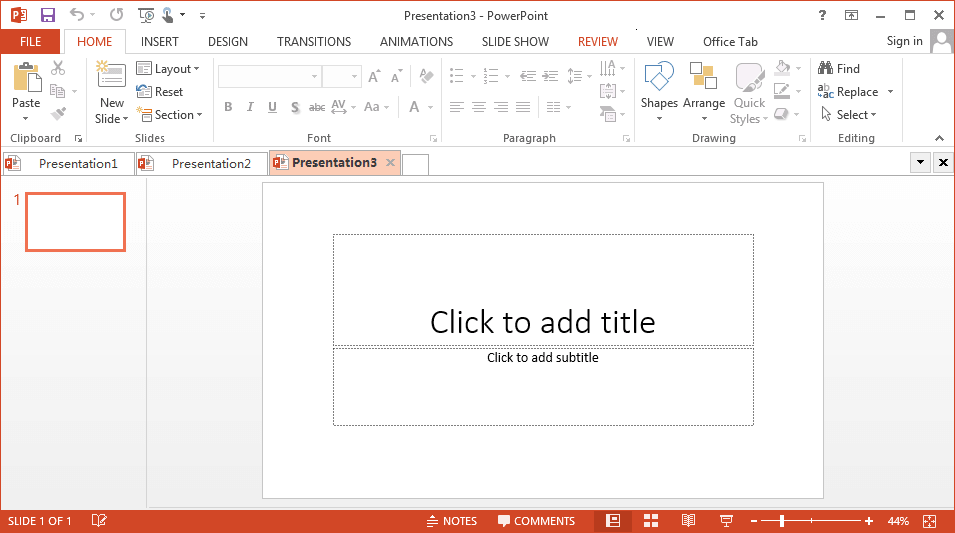Expand the Select dropdown in Editing
This screenshot has width=955, height=533.
coord(849,115)
